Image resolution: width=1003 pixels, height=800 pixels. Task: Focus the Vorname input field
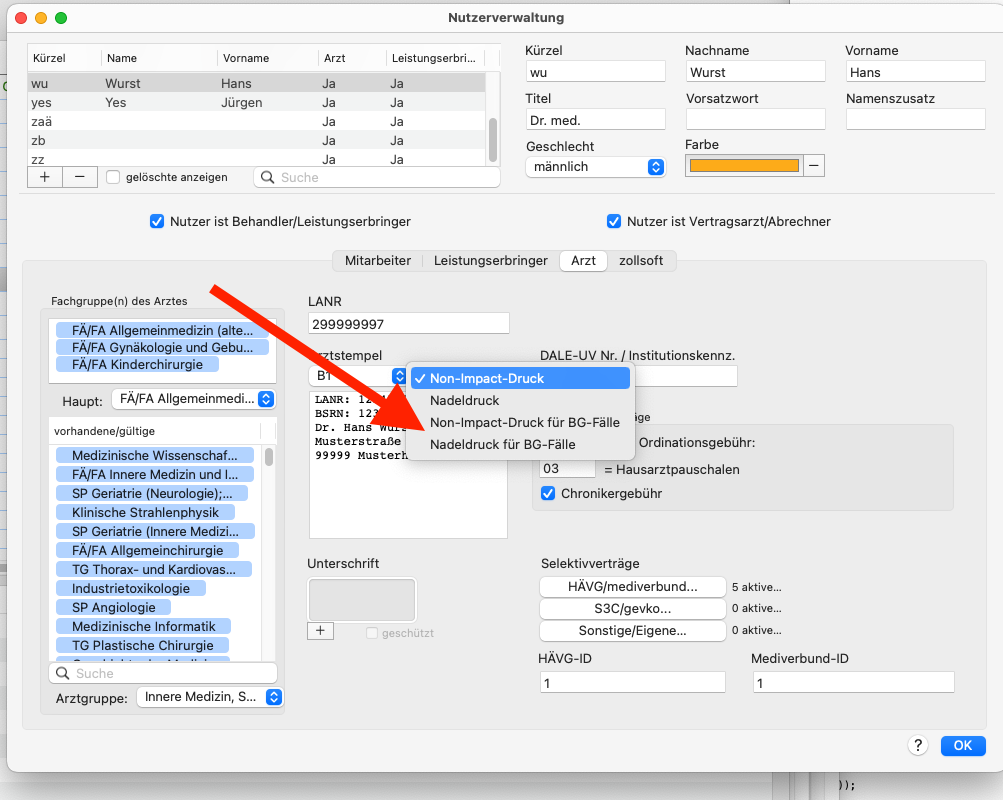[915, 72]
